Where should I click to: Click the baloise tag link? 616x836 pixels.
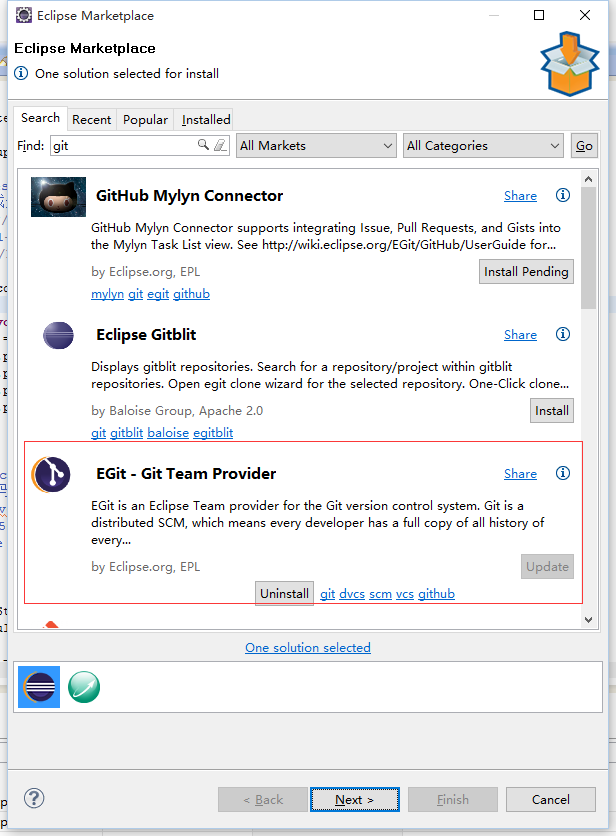click(168, 433)
